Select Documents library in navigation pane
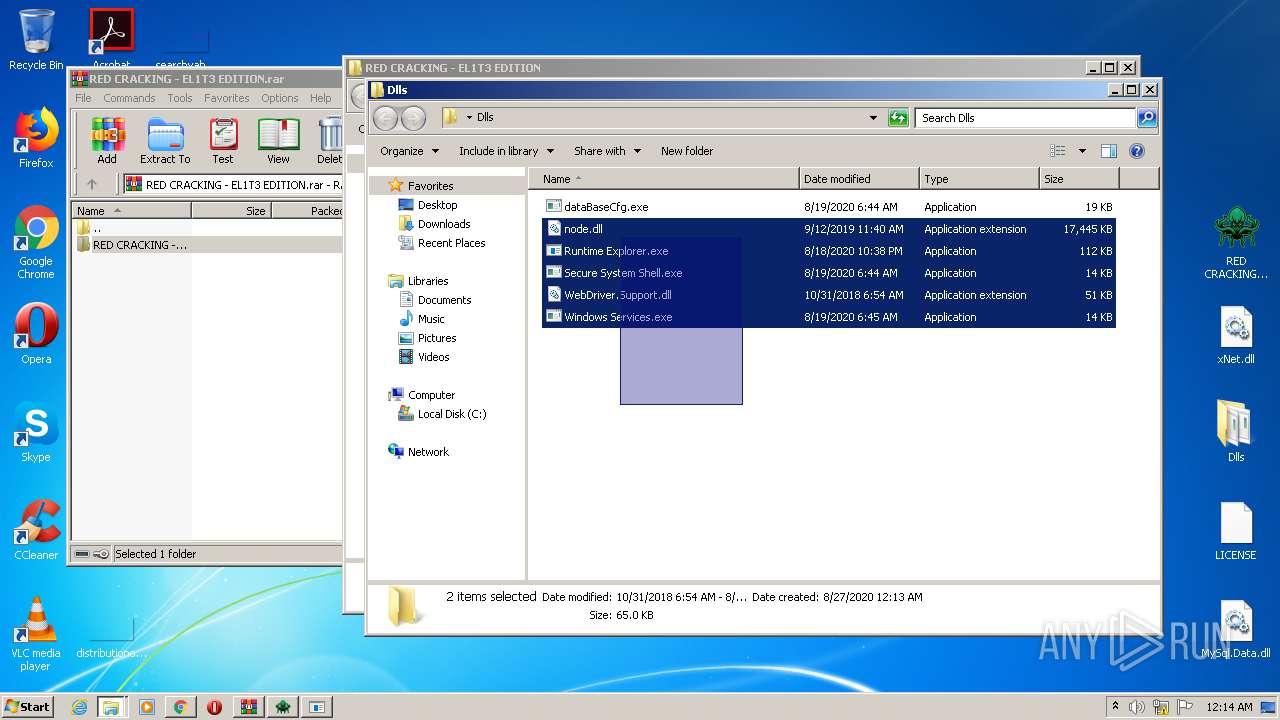 (x=444, y=300)
